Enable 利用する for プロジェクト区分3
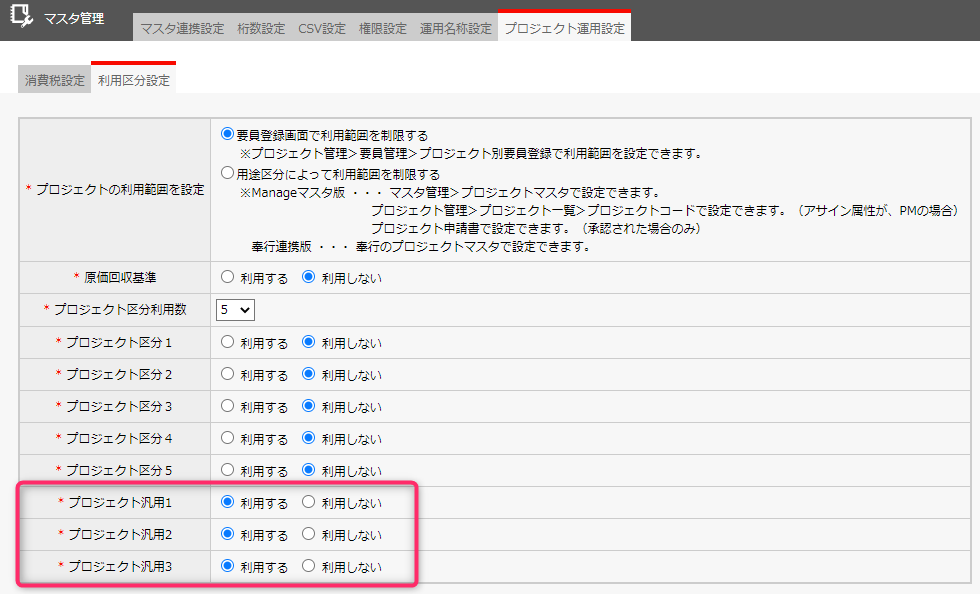This screenshot has height=594, width=980. (x=227, y=406)
